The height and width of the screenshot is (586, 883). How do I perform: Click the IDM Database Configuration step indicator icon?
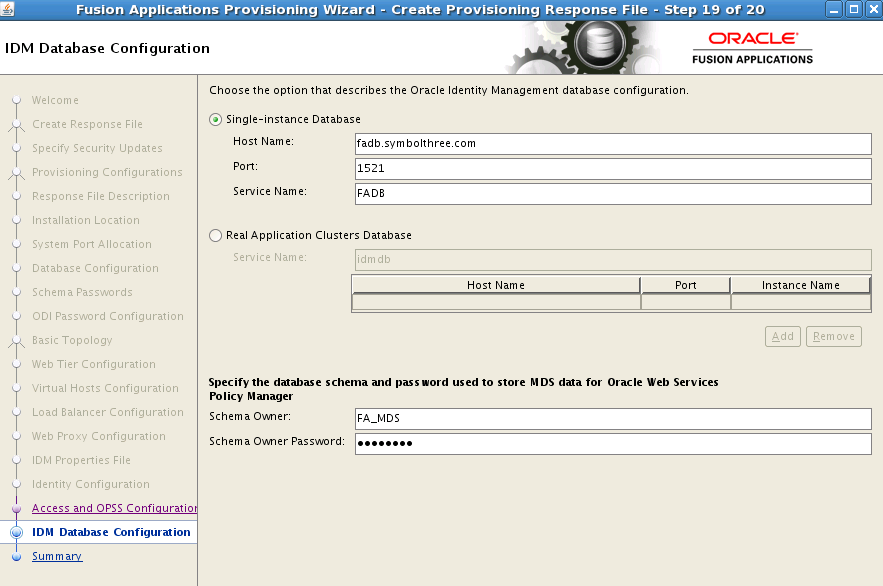tap(16, 533)
